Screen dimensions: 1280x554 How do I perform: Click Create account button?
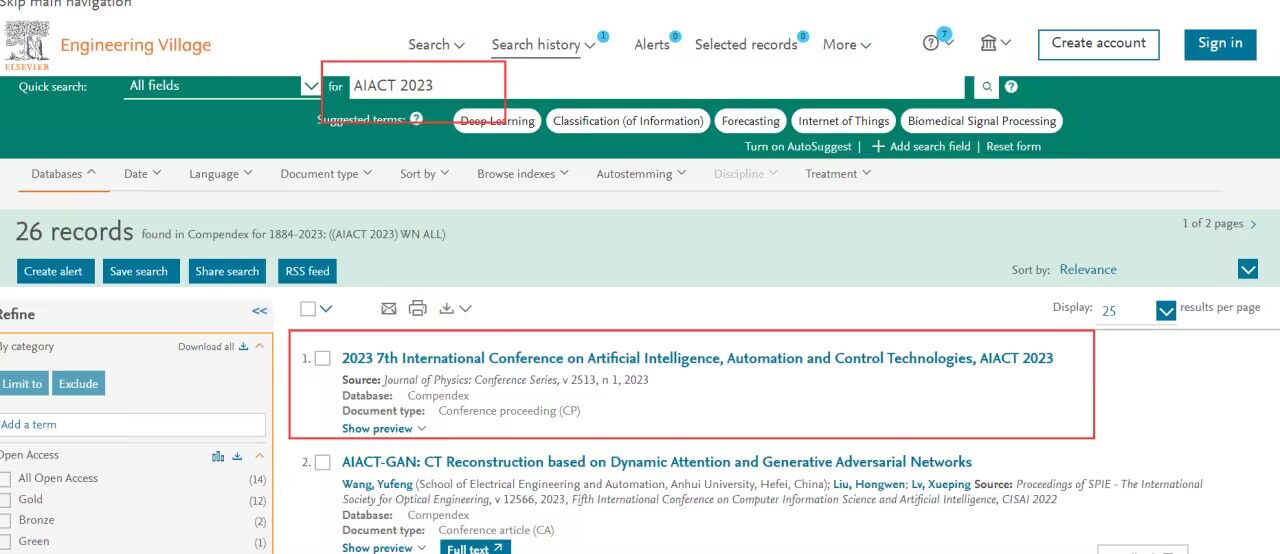(1099, 44)
